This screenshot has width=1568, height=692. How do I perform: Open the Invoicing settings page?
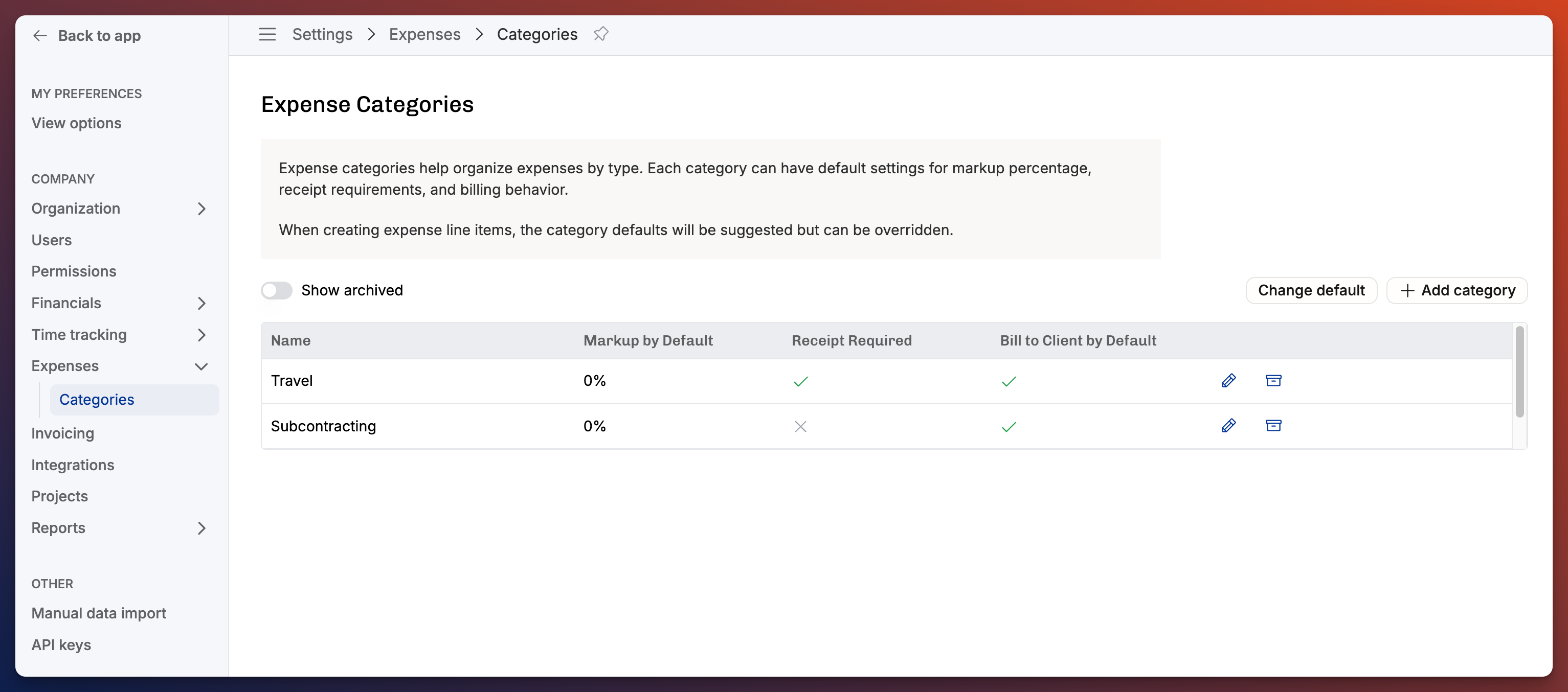coord(63,433)
